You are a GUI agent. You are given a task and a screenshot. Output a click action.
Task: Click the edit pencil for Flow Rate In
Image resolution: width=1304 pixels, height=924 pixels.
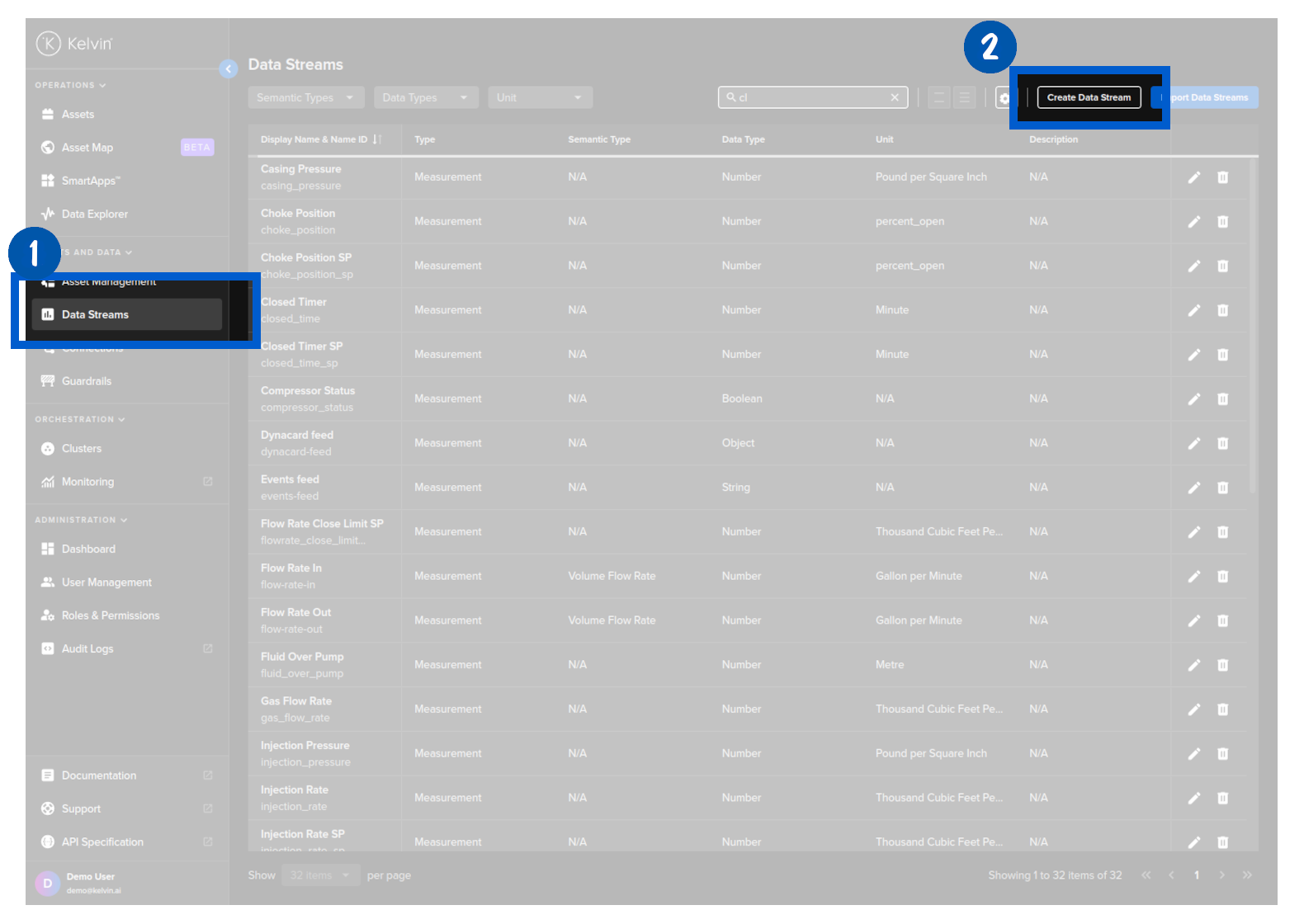[x=1193, y=577]
